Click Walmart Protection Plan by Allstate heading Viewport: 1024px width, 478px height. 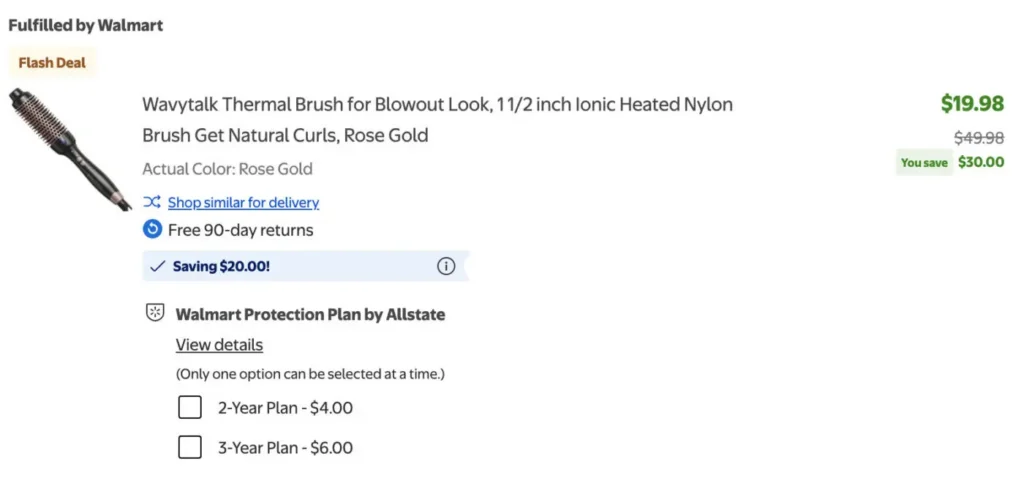tap(310, 315)
